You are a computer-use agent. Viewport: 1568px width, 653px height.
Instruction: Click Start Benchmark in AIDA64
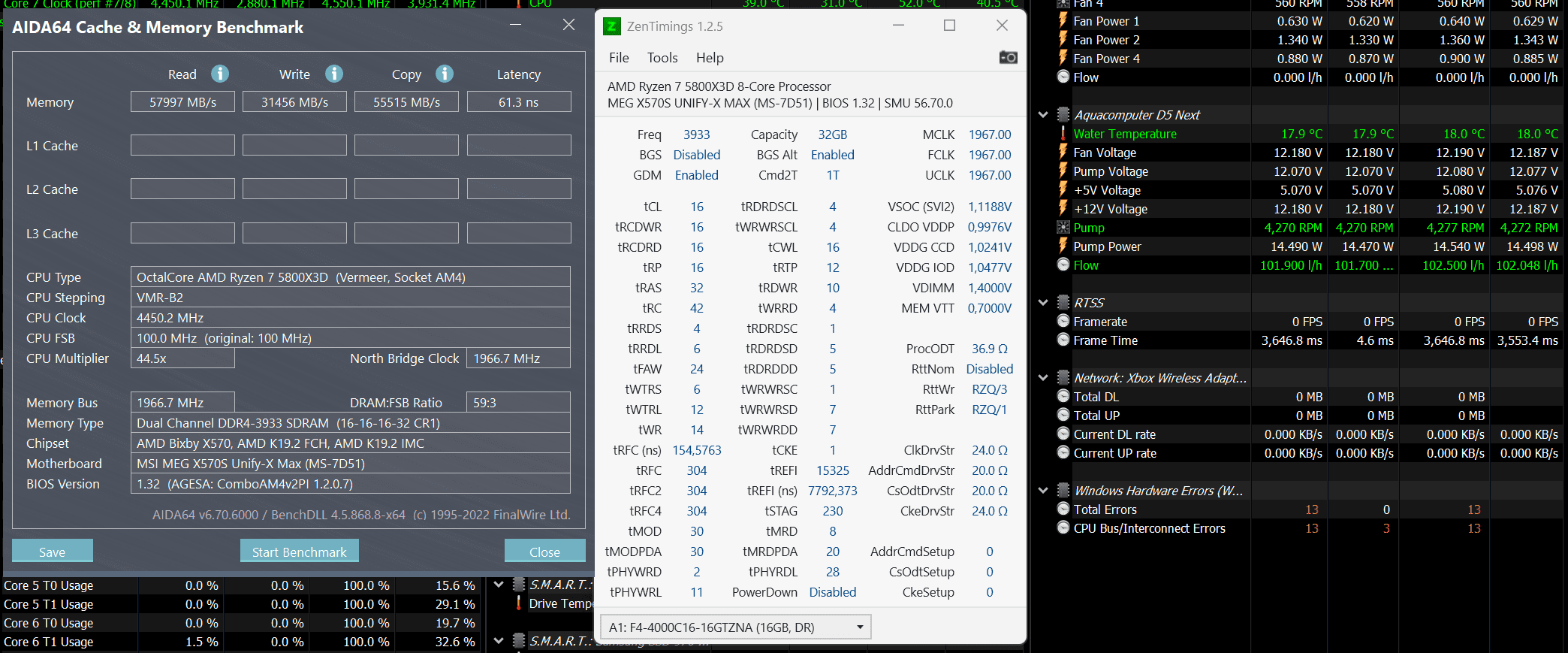300,552
